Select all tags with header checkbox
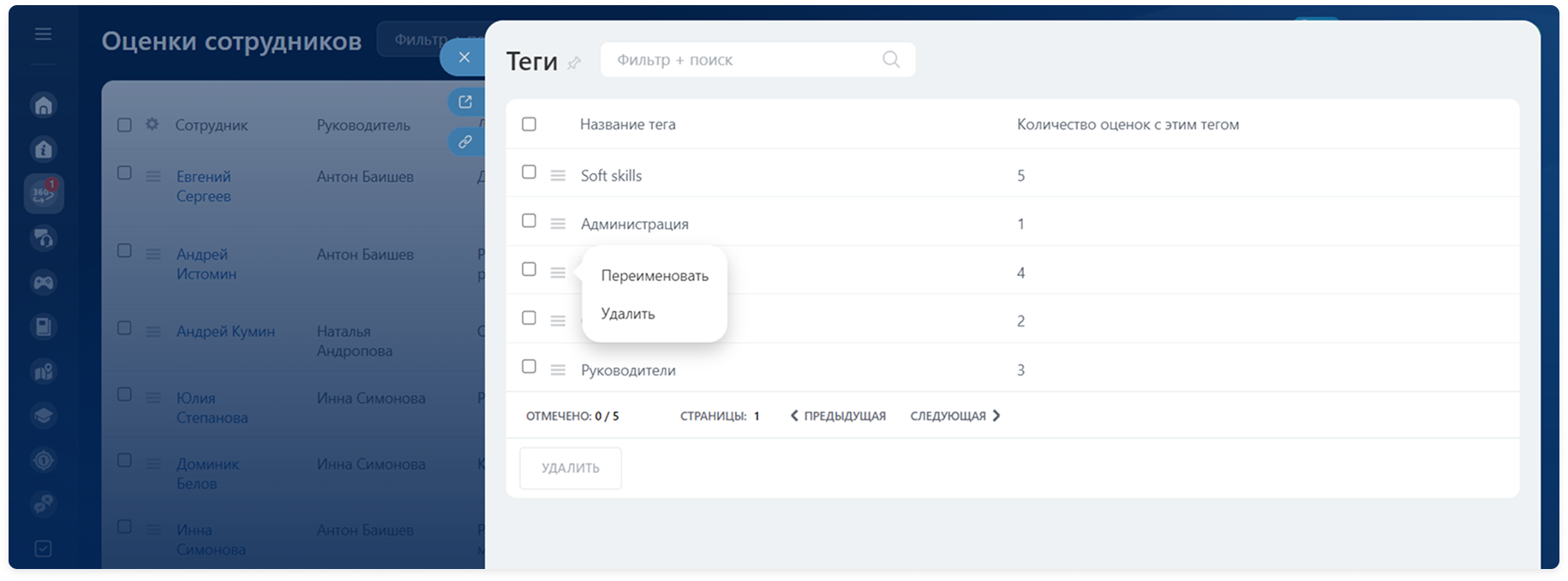 [529, 124]
